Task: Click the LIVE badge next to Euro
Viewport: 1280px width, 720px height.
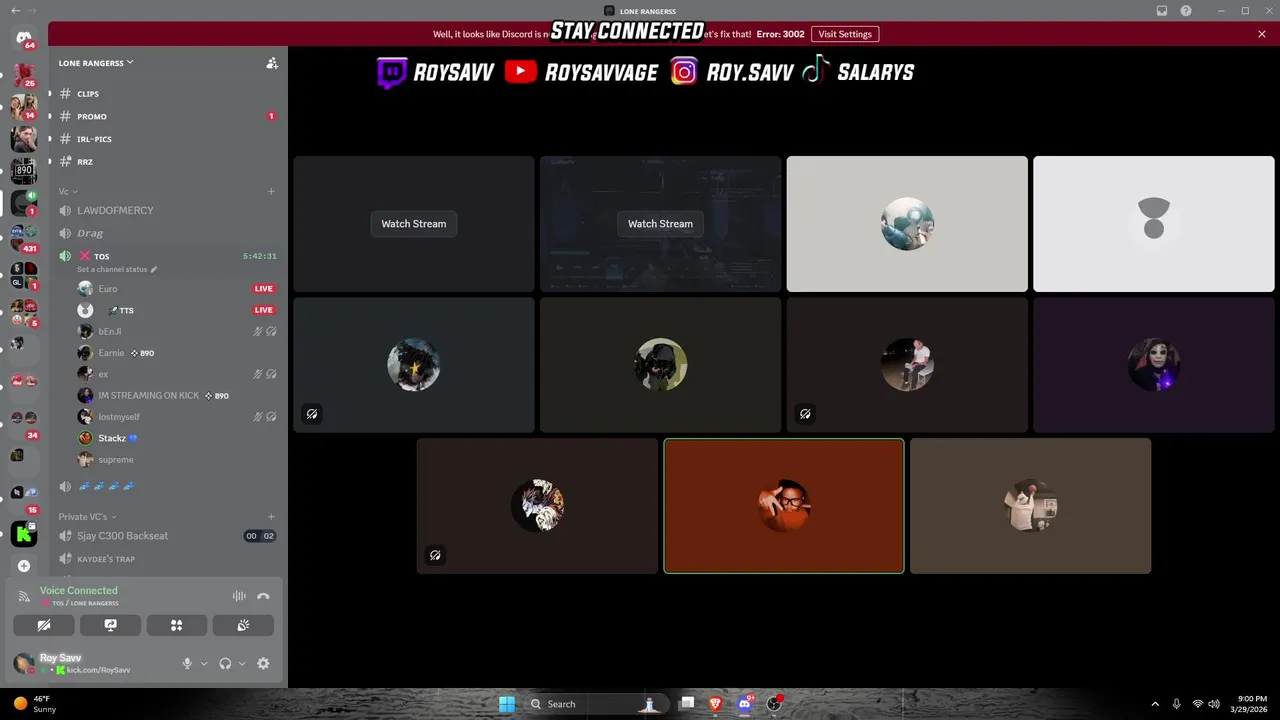Action: 264,289
